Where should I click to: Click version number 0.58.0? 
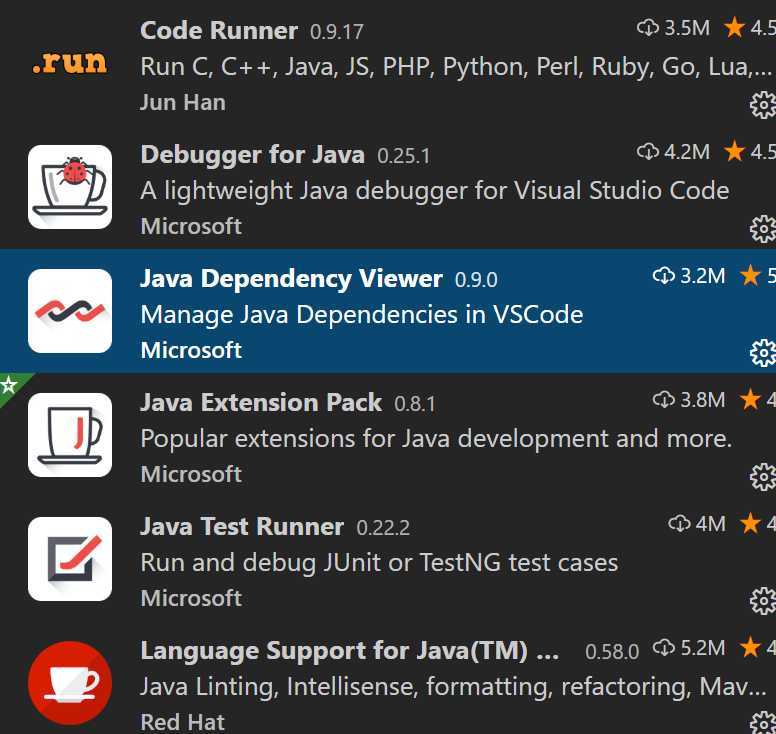pyautogui.click(x=612, y=652)
